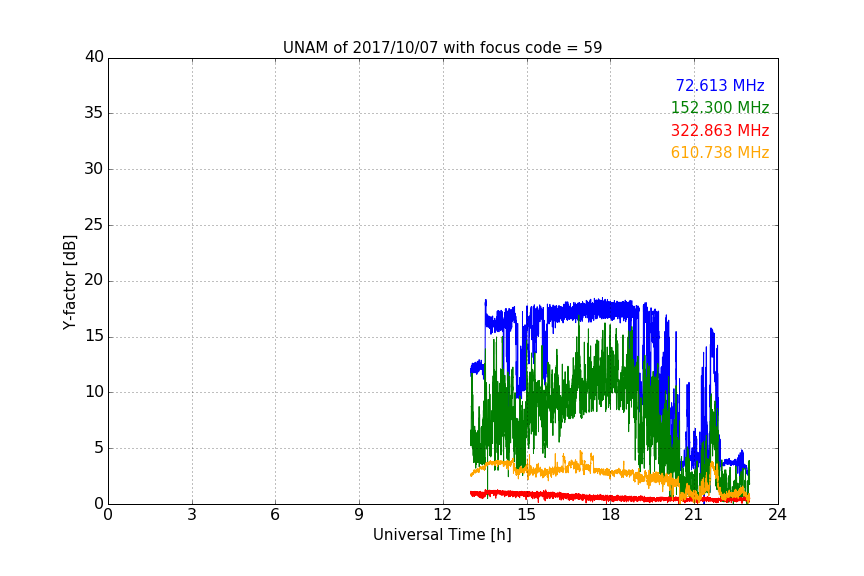The width and height of the screenshot is (864, 576).
Task: Click the y-axis tick label 20
Action: 94,280
